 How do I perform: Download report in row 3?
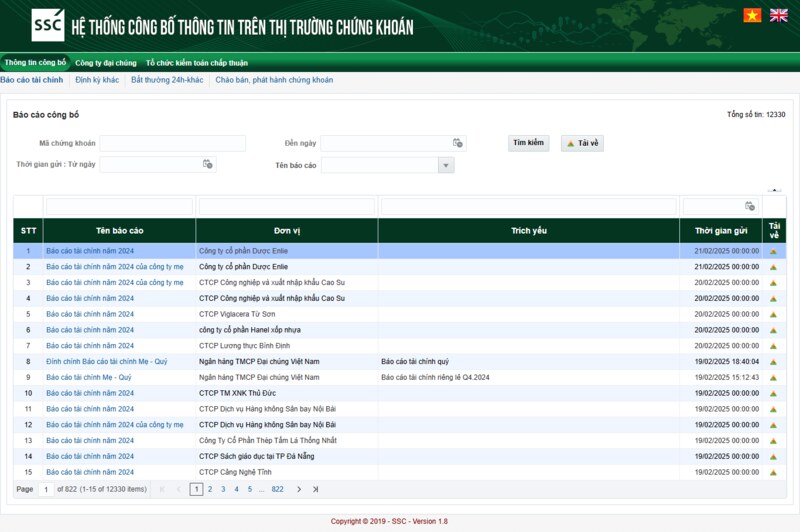coord(773,283)
